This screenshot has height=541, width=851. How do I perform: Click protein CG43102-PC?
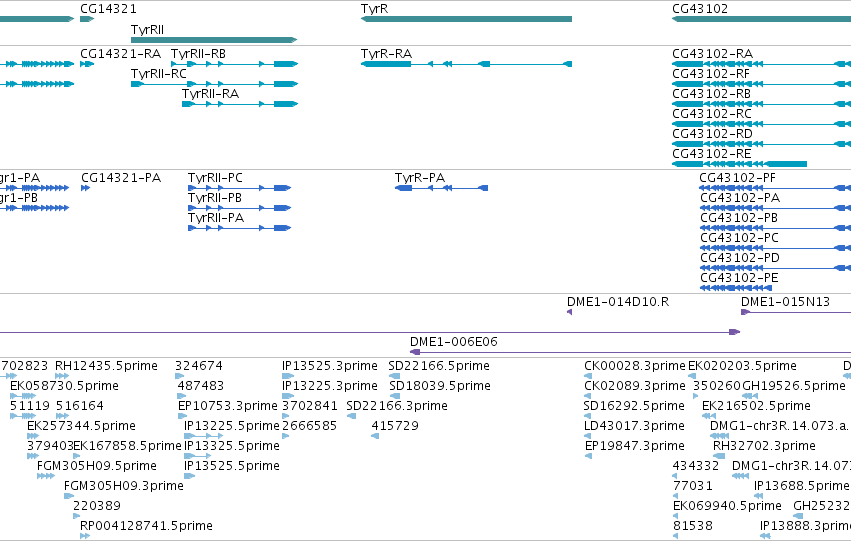pos(739,238)
